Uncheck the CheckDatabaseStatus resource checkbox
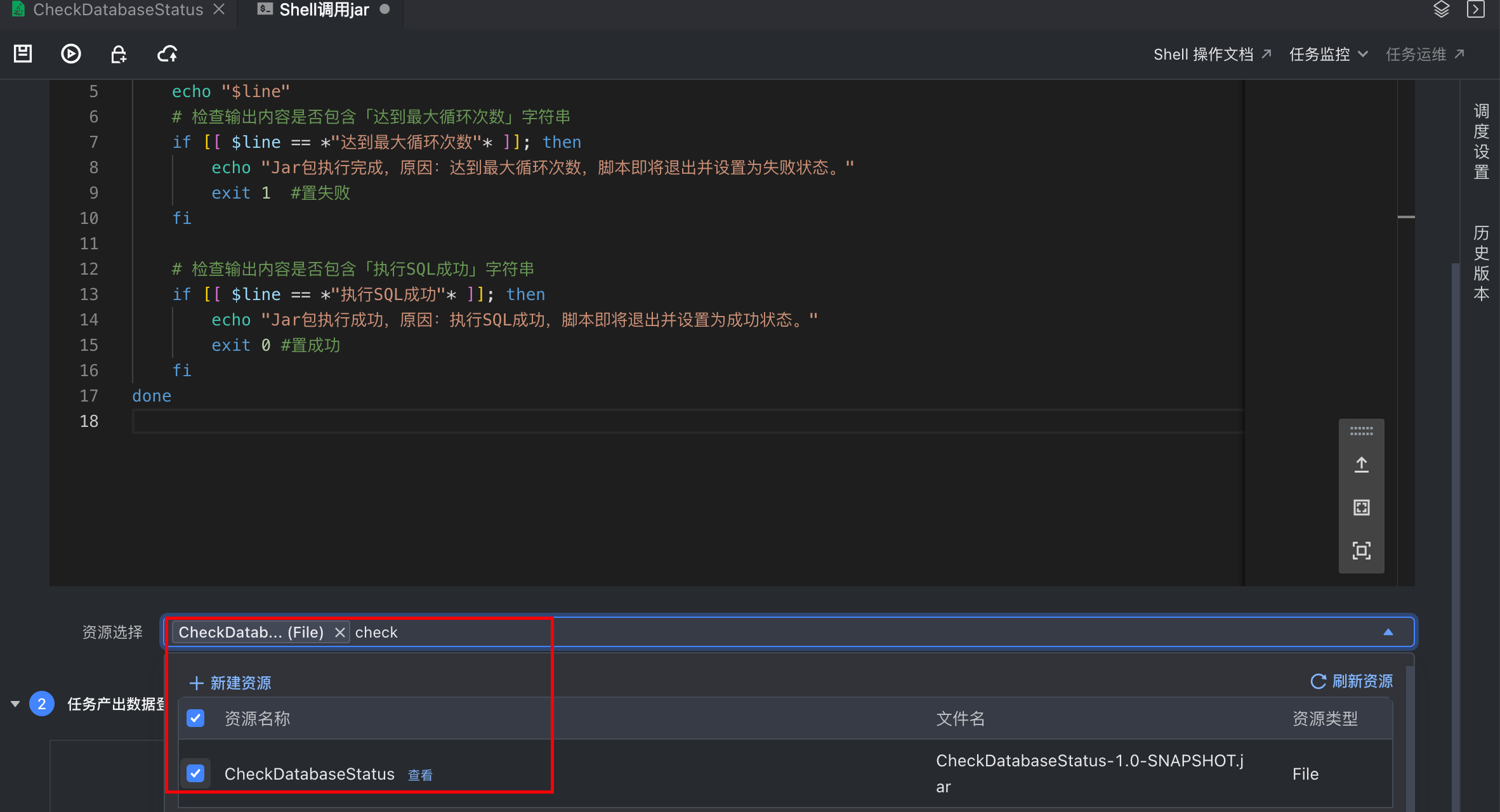The height and width of the screenshot is (812, 1500). 195,773
